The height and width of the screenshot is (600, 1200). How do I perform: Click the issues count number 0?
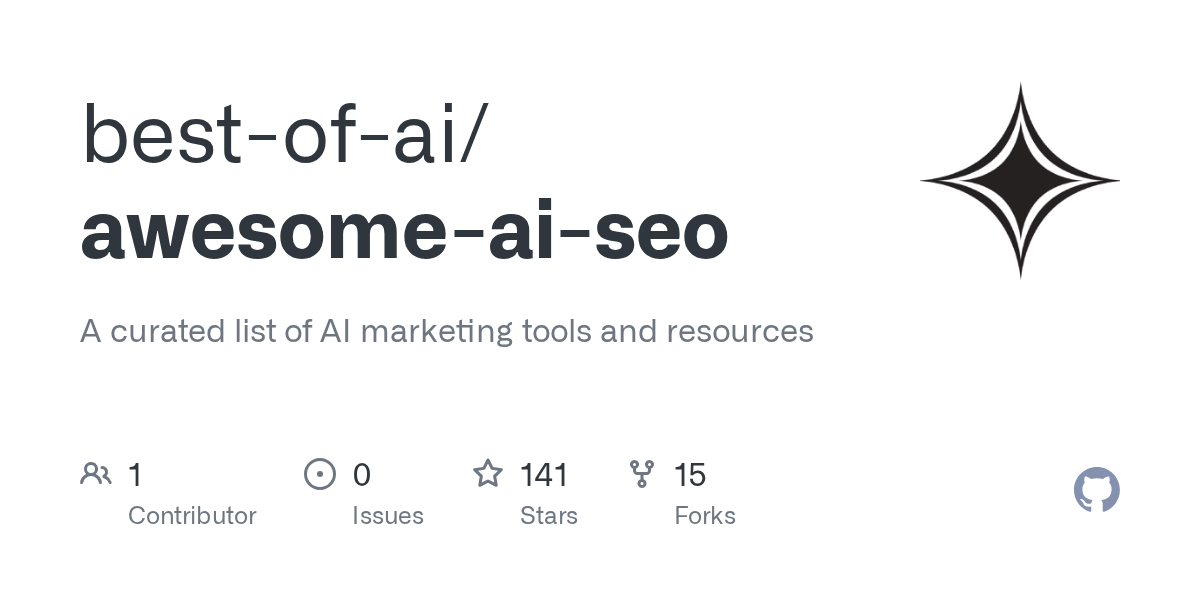(x=362, y=475)
